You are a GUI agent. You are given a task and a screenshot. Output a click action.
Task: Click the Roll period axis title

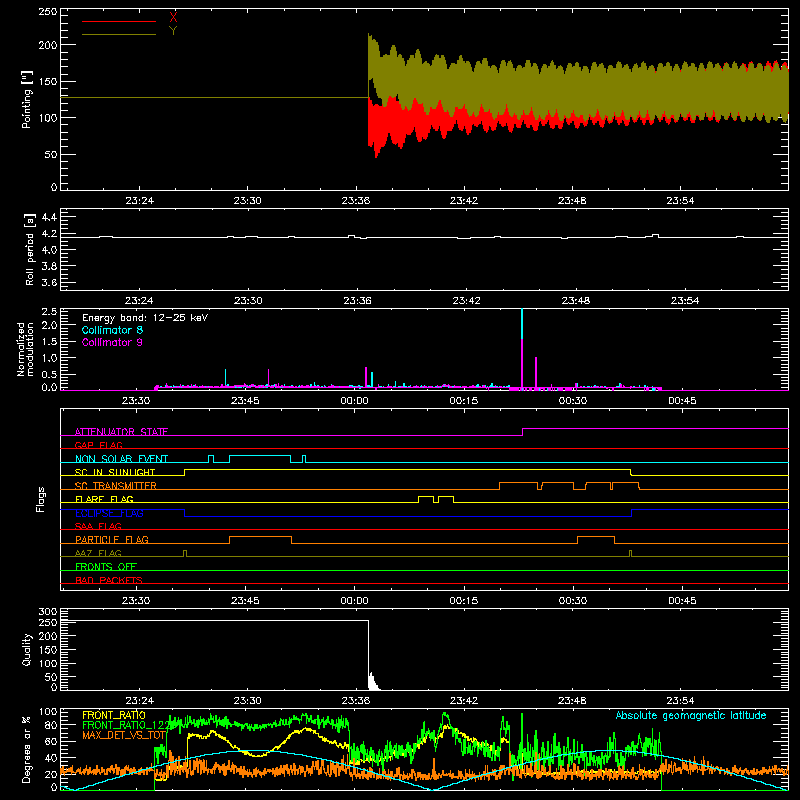tap(30, 249)
